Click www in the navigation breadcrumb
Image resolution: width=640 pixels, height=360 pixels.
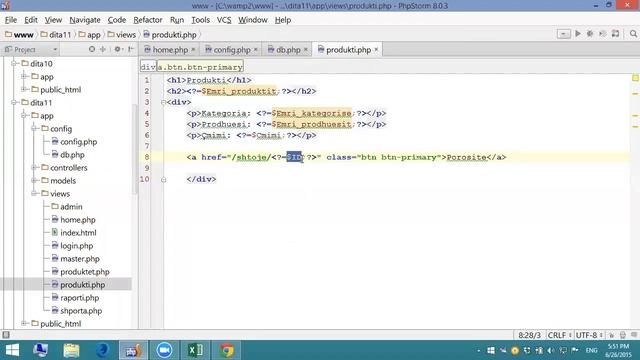tap(19, 35)
